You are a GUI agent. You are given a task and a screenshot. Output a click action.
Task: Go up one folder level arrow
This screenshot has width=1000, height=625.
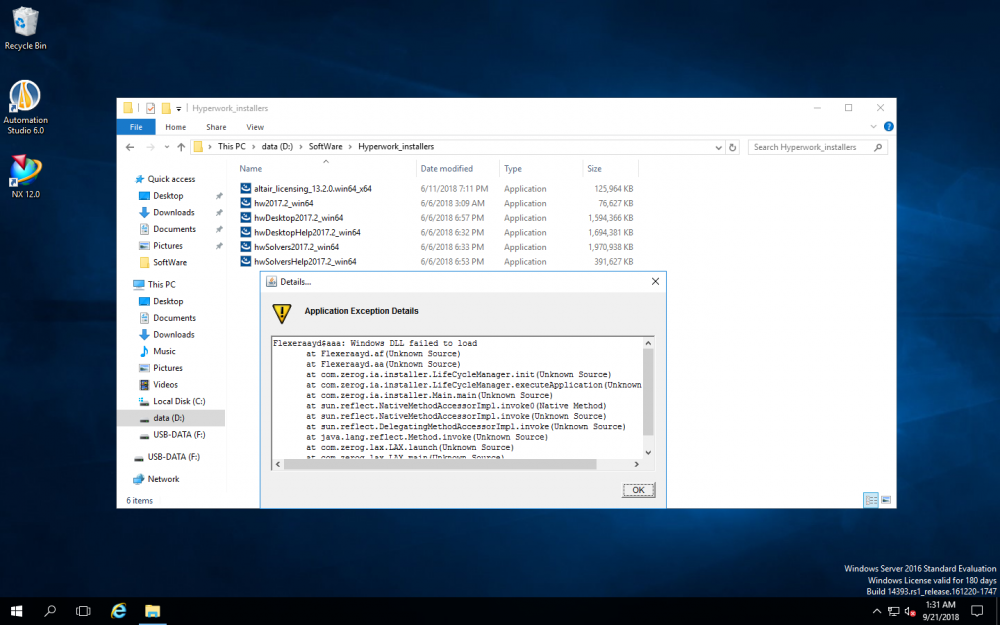[181, 147]
